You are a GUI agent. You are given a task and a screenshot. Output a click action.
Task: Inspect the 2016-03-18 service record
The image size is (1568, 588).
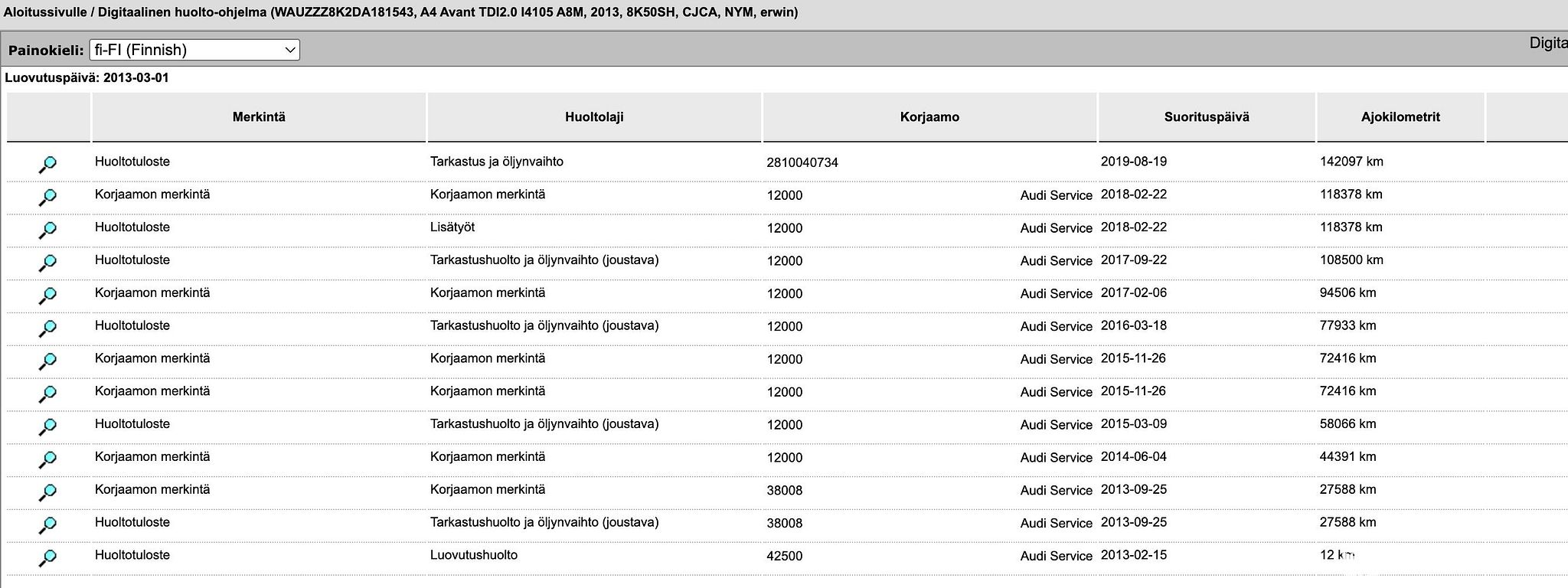[x=47, y=328]
